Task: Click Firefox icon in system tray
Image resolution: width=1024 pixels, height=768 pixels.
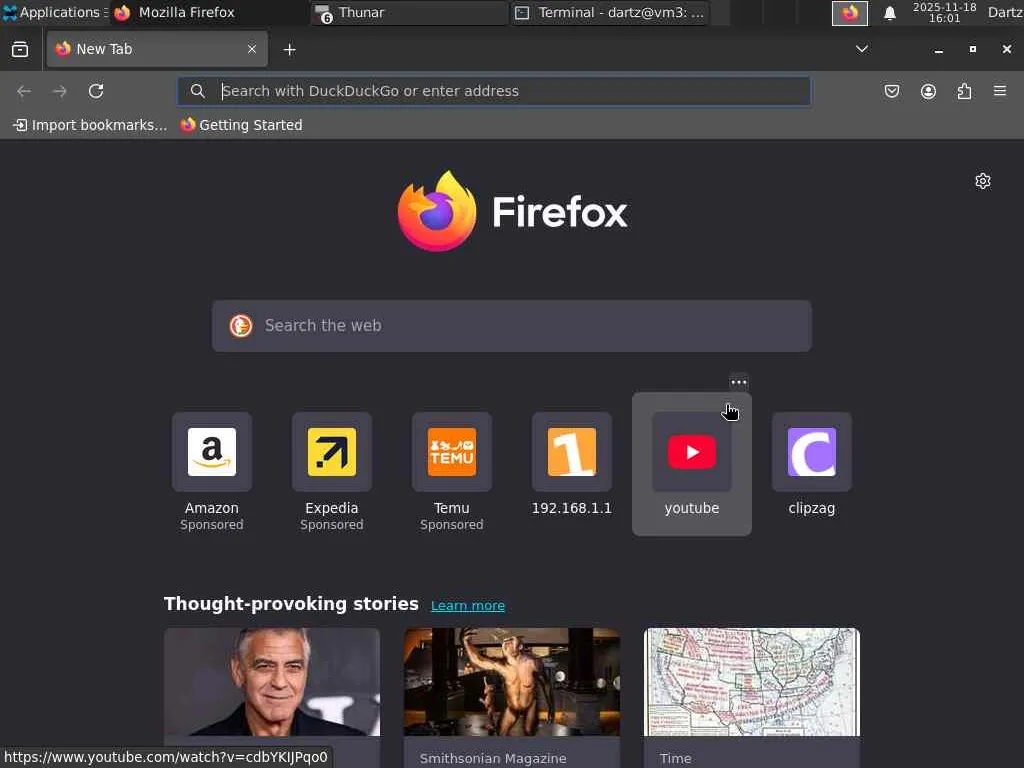Action: 850,13
